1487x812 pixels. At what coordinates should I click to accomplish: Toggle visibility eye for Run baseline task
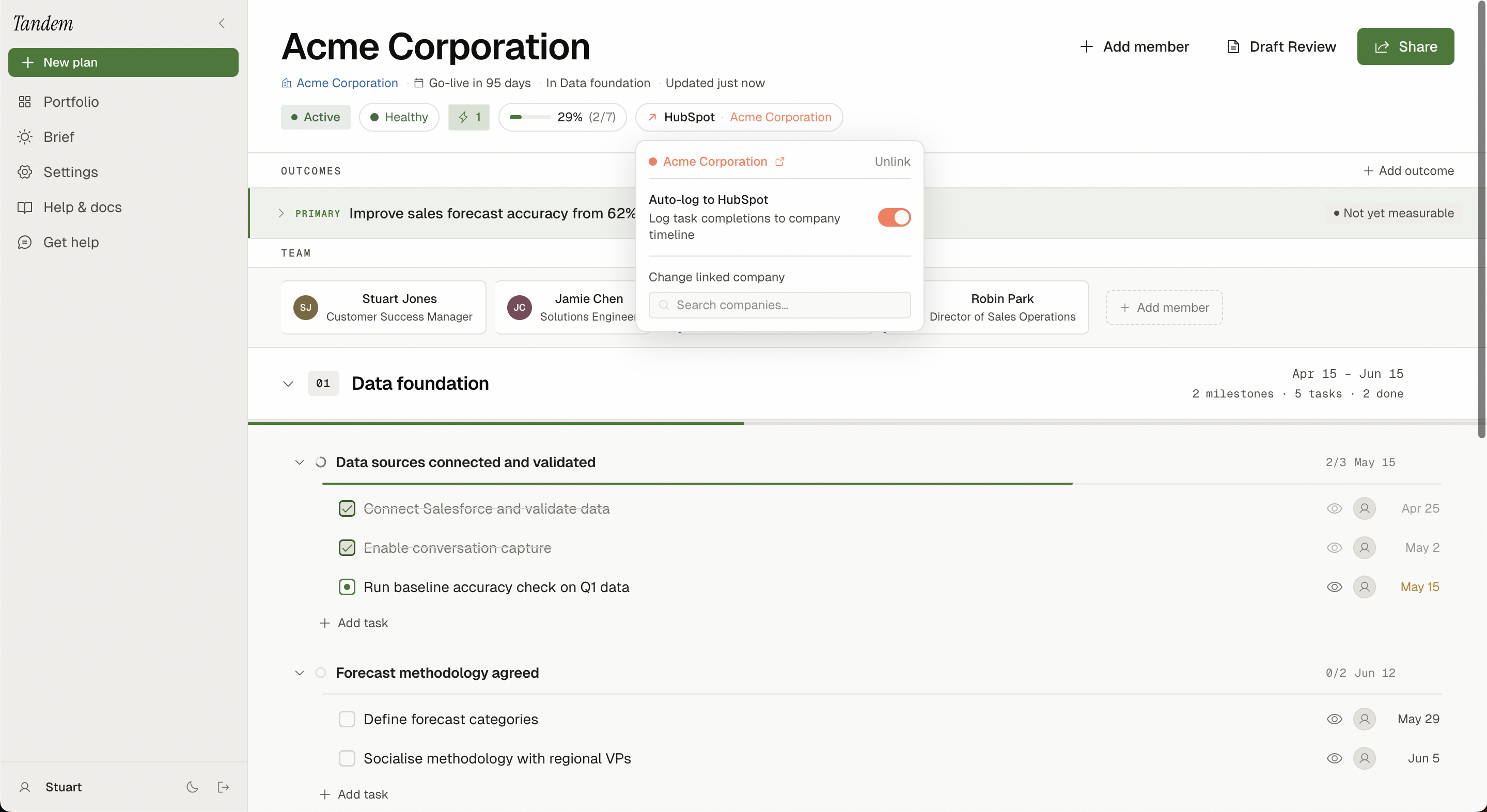(x=1334, y=587)
